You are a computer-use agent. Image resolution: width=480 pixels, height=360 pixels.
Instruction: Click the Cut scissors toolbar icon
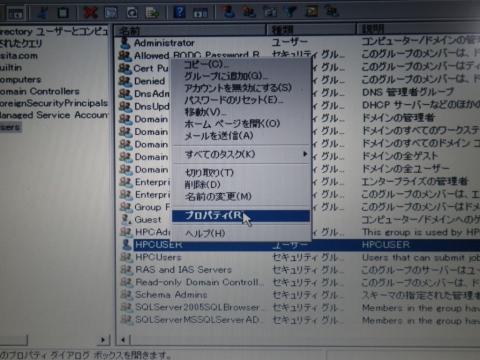[42, 13]
